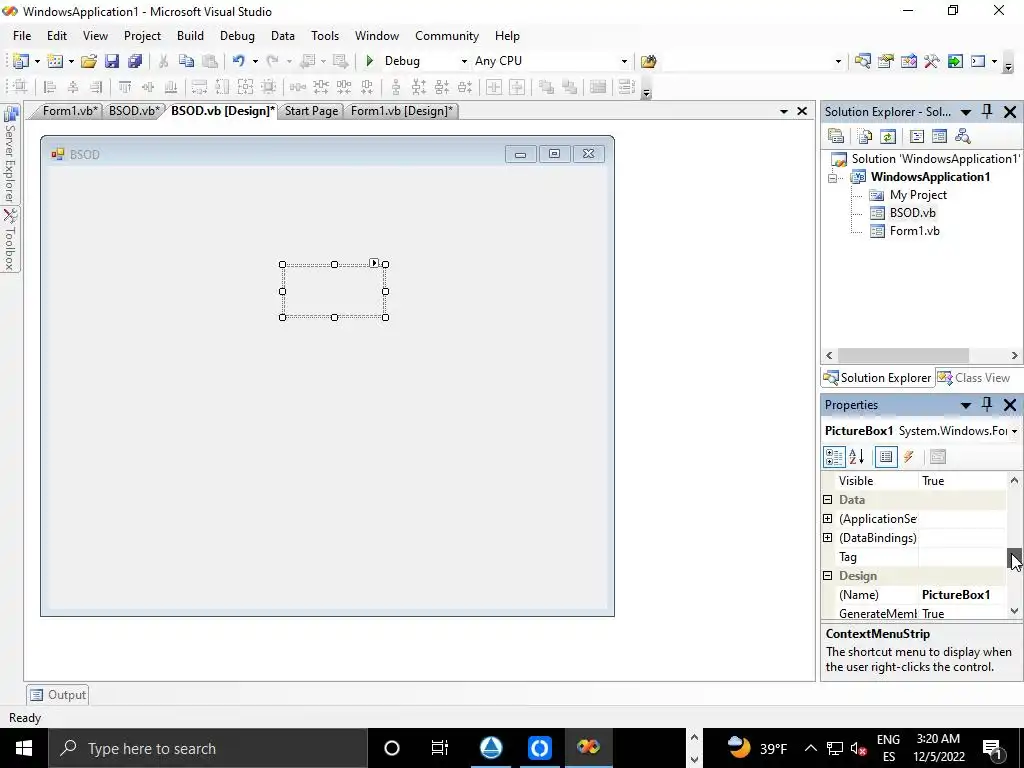Switch to the Class View tab
The image size is (1024, 768).
[974, 378]
